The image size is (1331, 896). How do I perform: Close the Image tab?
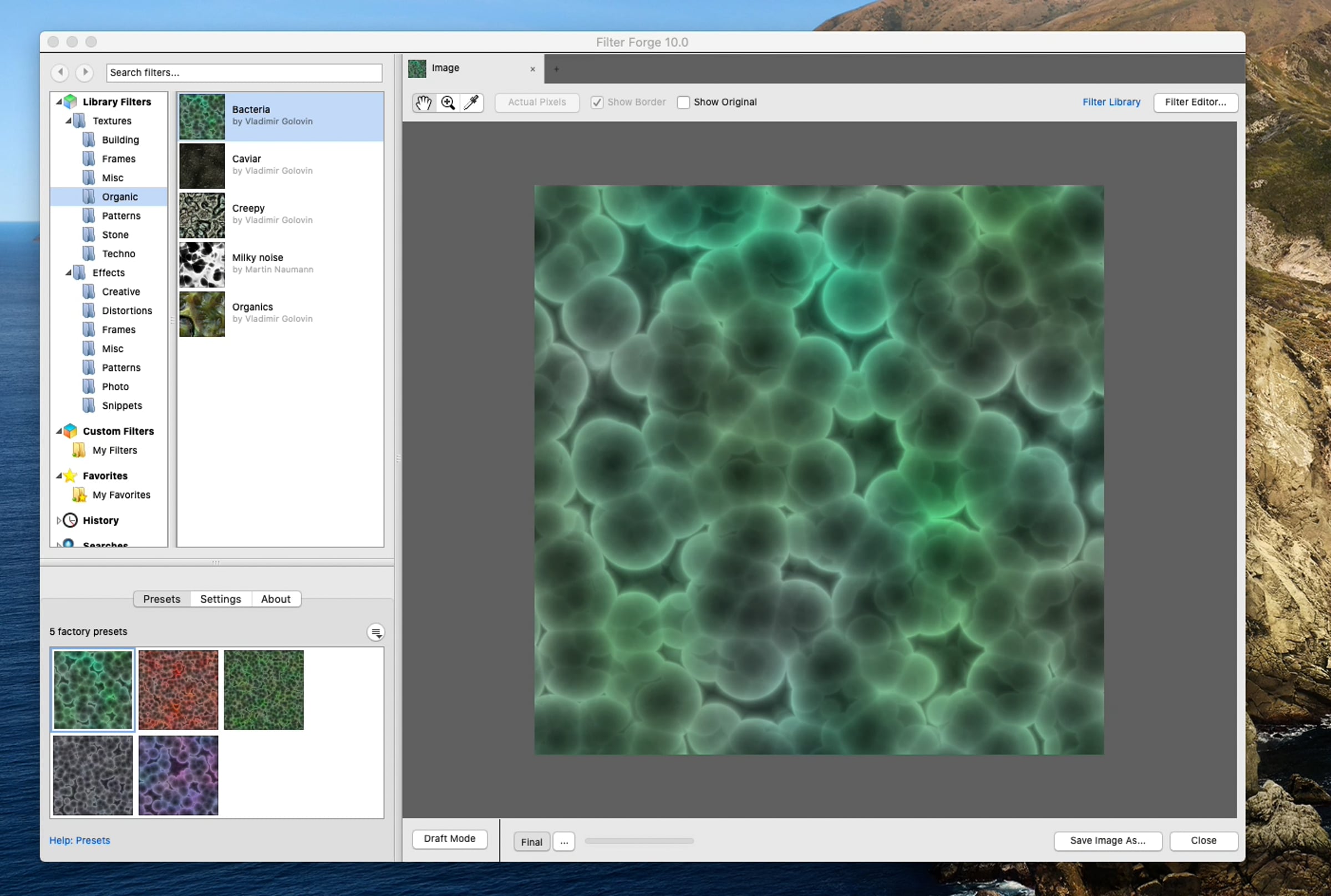click(x=532, y=69)
